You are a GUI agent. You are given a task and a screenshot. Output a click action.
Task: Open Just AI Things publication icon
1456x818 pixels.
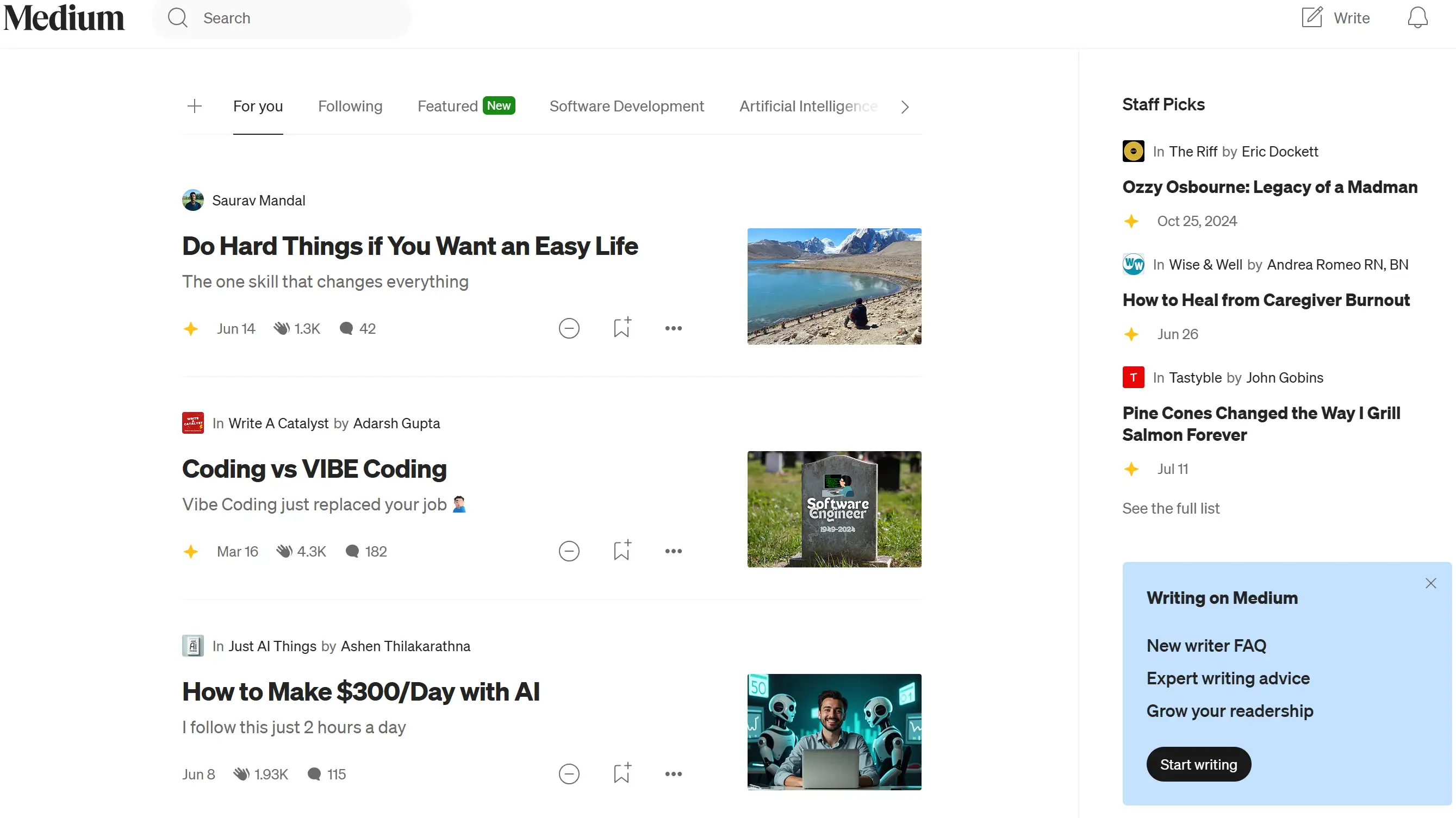[193, 646]
